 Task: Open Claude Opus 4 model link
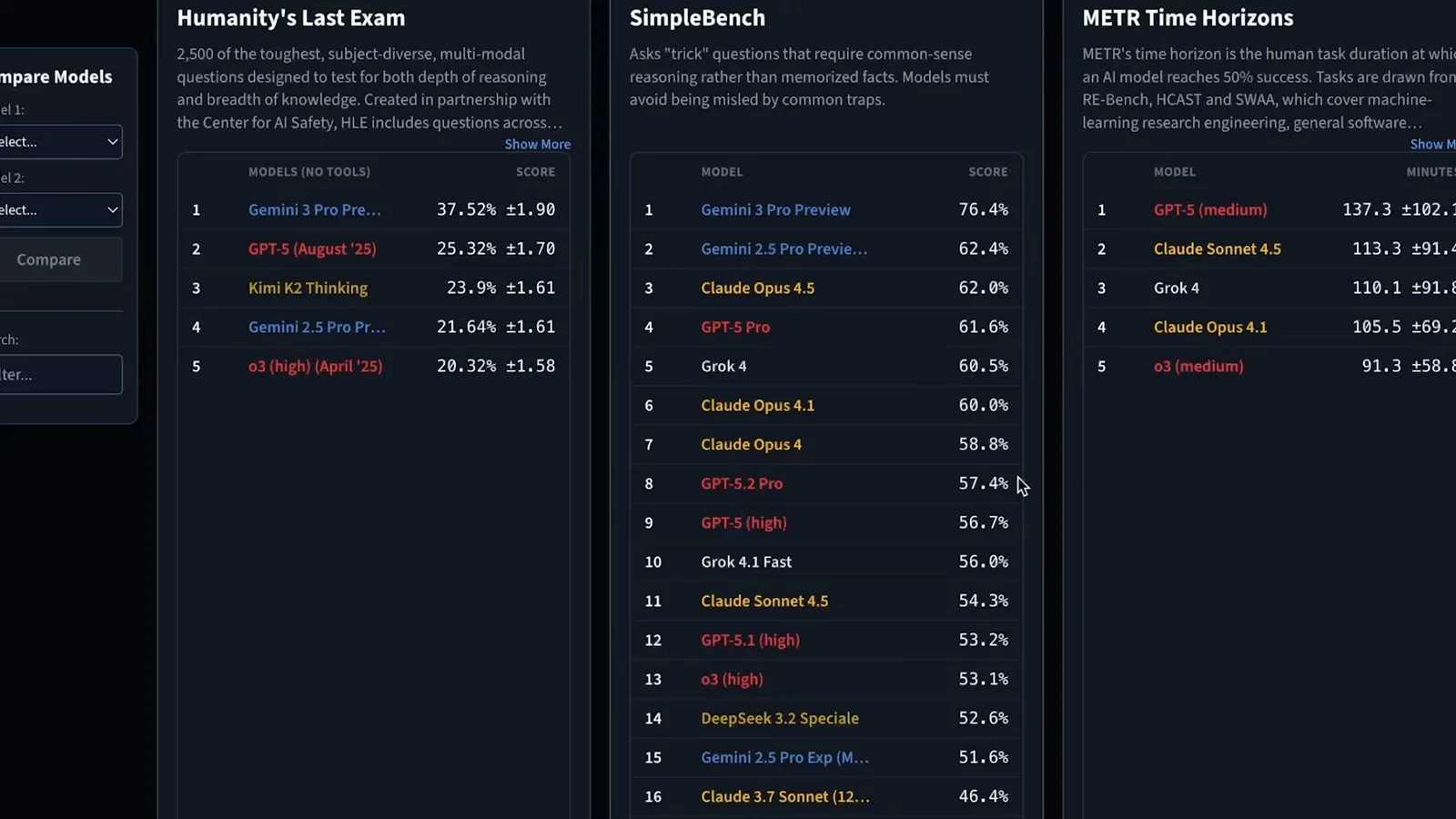click(x=751, y=444)
